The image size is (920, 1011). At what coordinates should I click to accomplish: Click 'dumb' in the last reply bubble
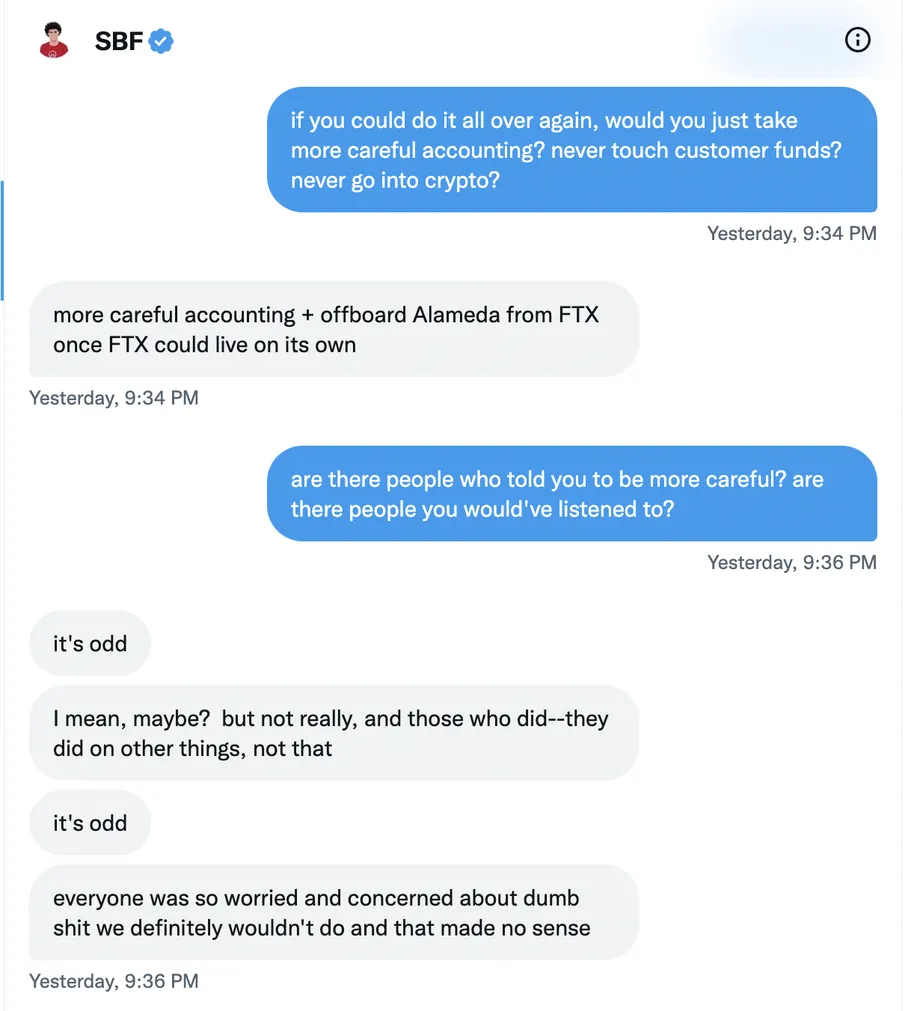pyautogui.click(x=553, y=898)
